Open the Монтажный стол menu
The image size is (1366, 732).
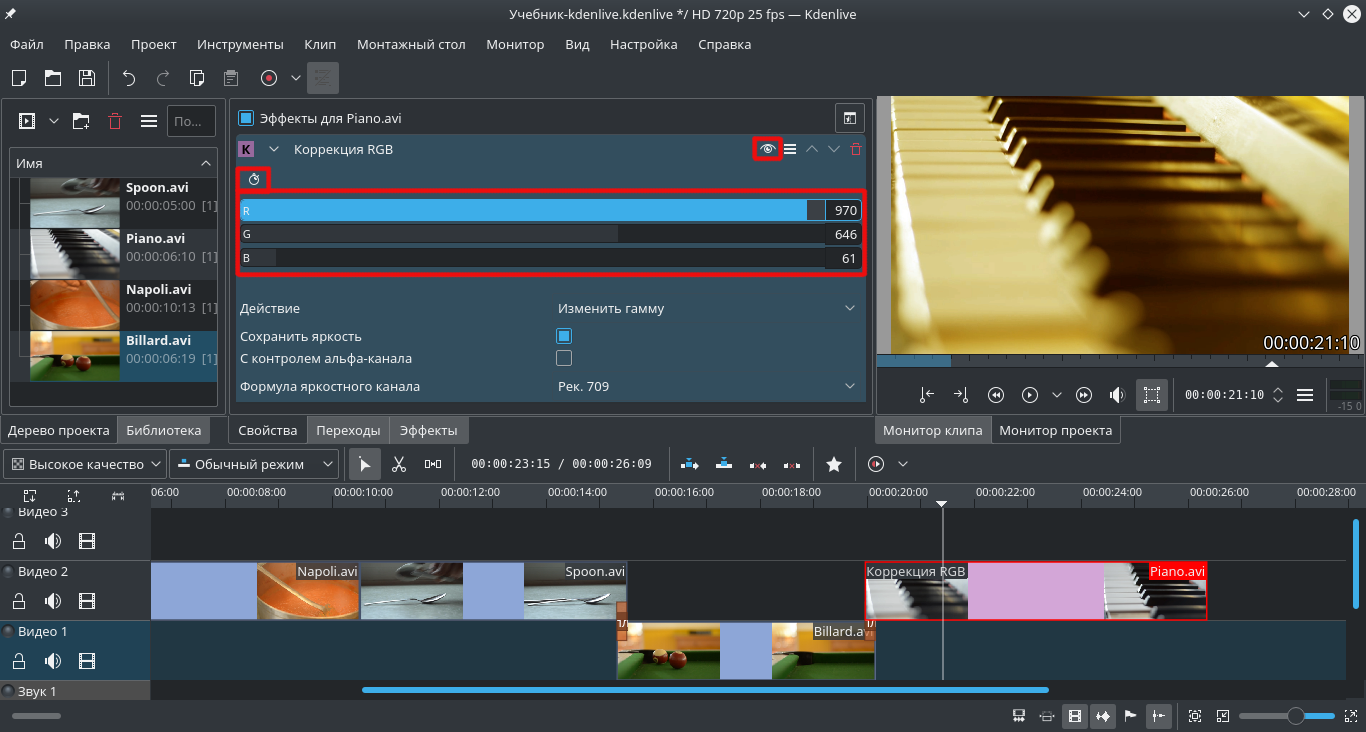[x=411, y=45]
